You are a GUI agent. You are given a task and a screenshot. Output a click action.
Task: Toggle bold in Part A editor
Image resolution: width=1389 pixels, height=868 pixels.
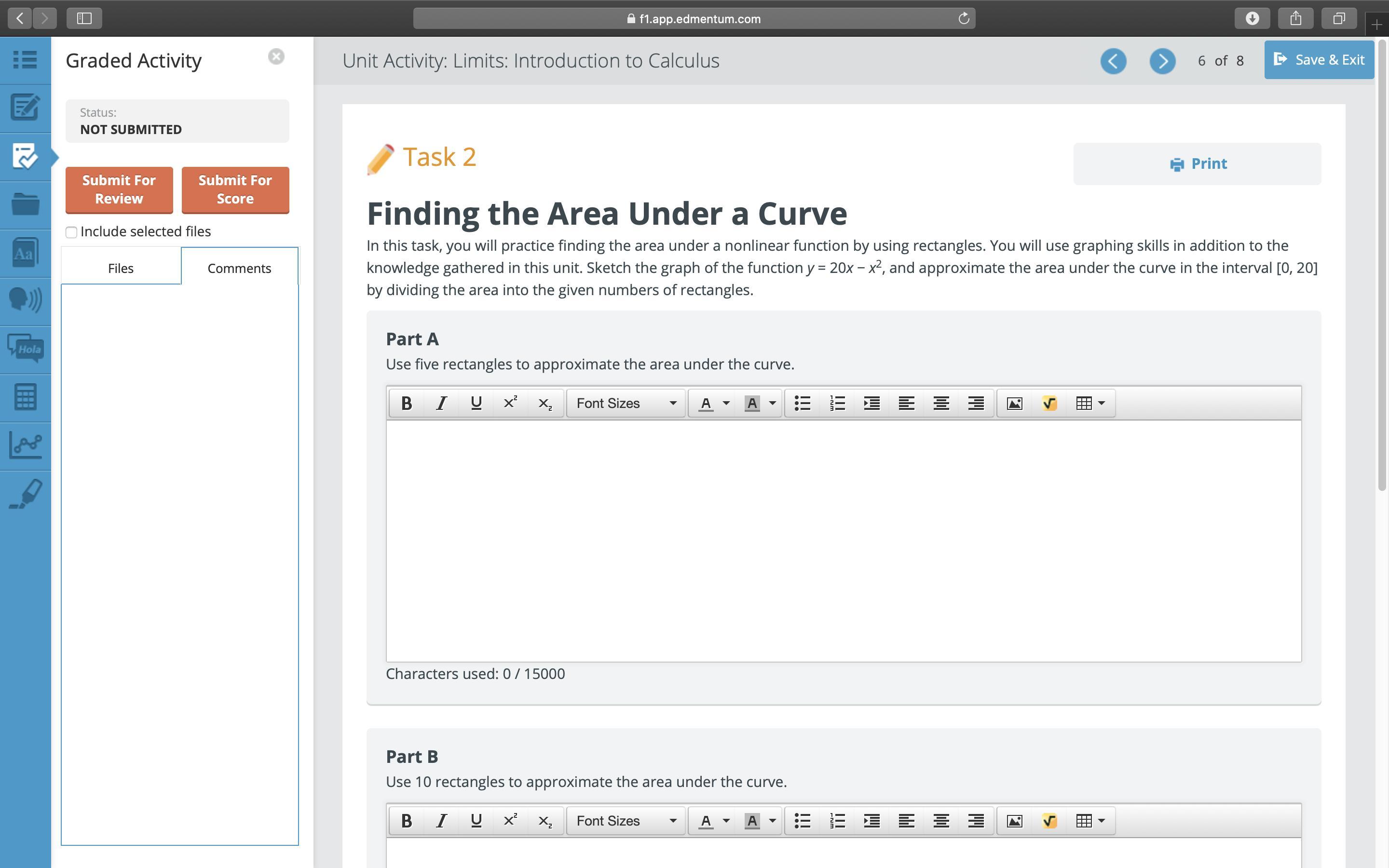tap(407, 403)
